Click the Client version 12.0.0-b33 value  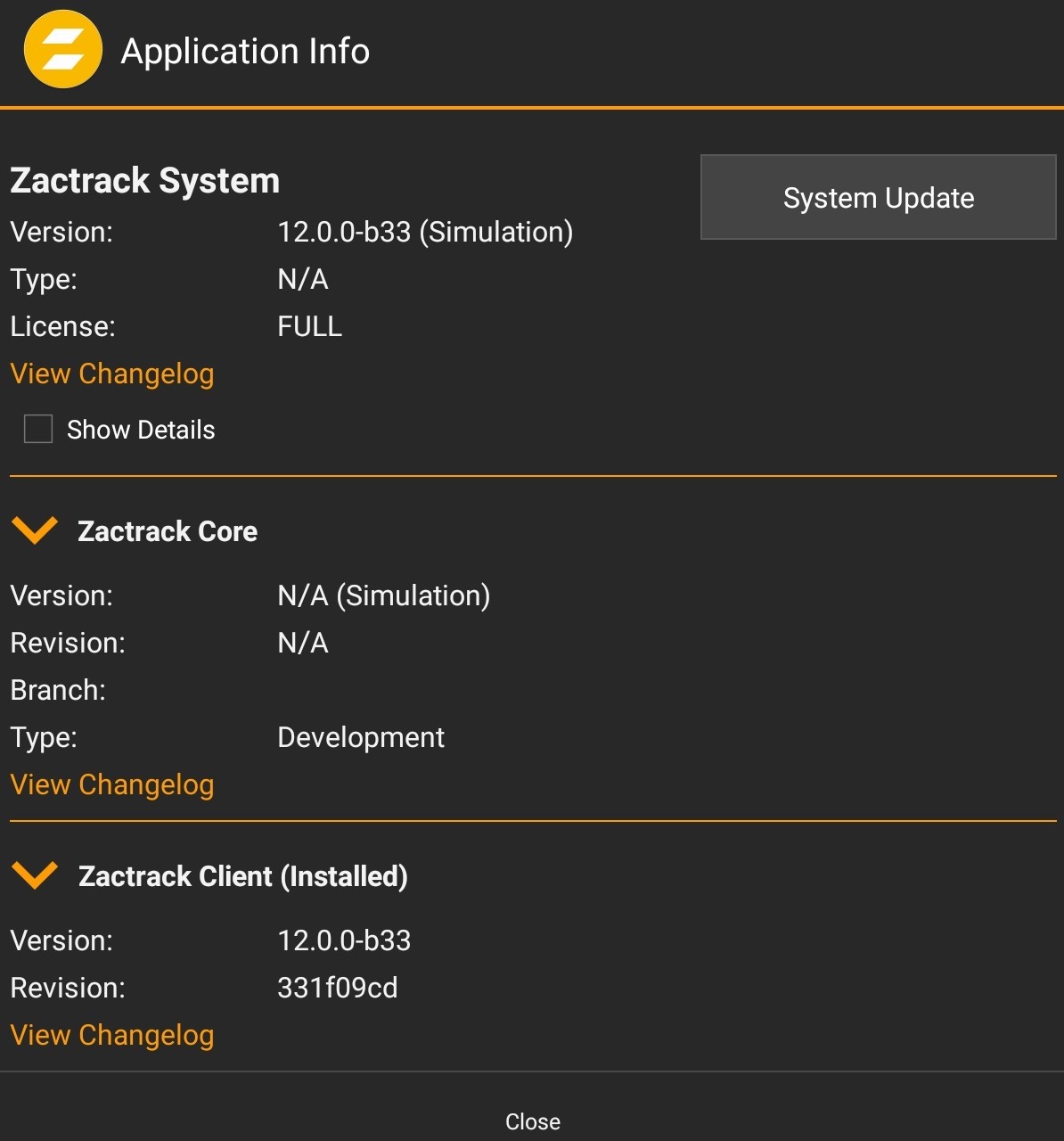pos(344,940)
